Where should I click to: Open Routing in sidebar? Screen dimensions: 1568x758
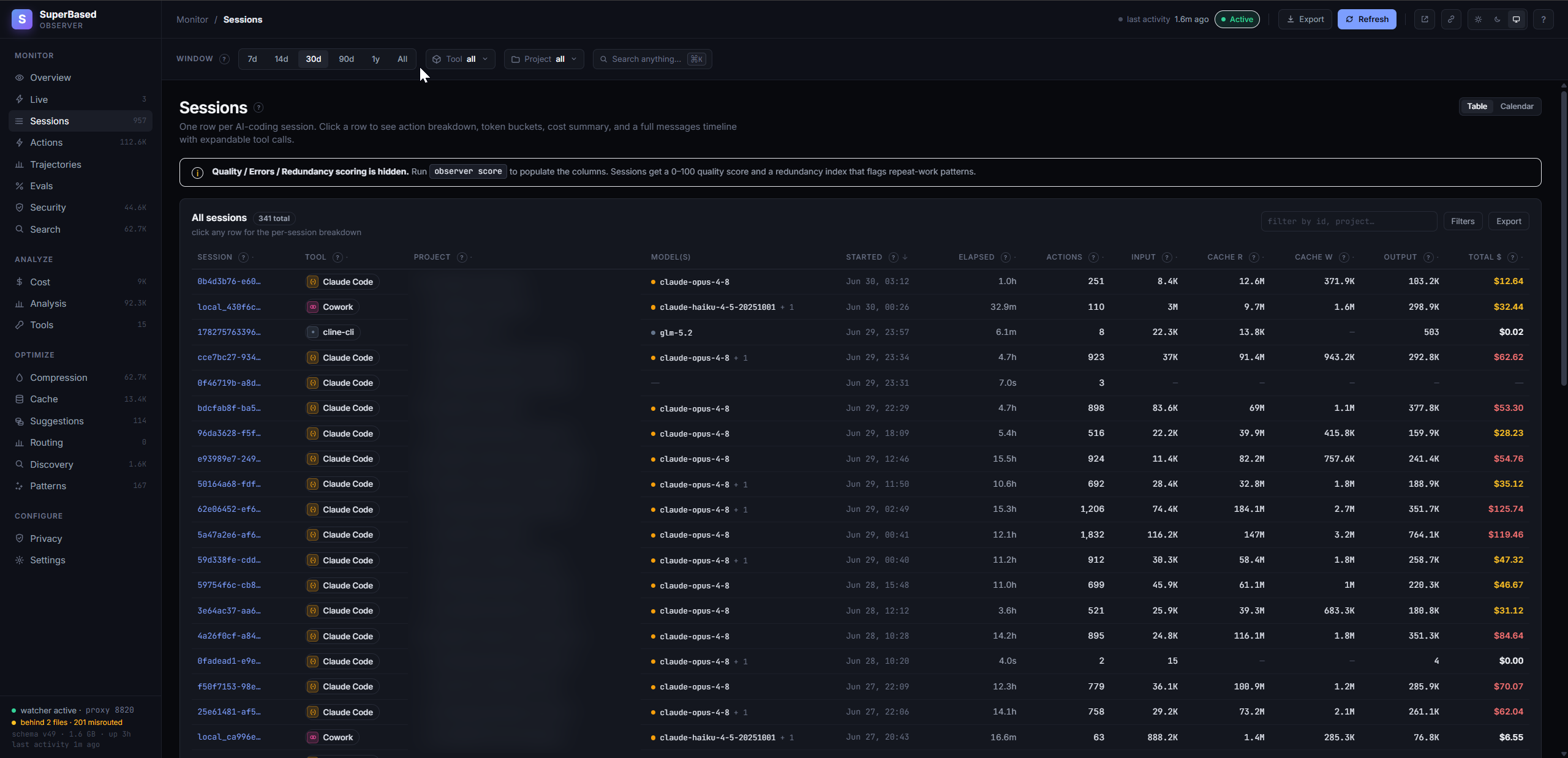[80, 443]
